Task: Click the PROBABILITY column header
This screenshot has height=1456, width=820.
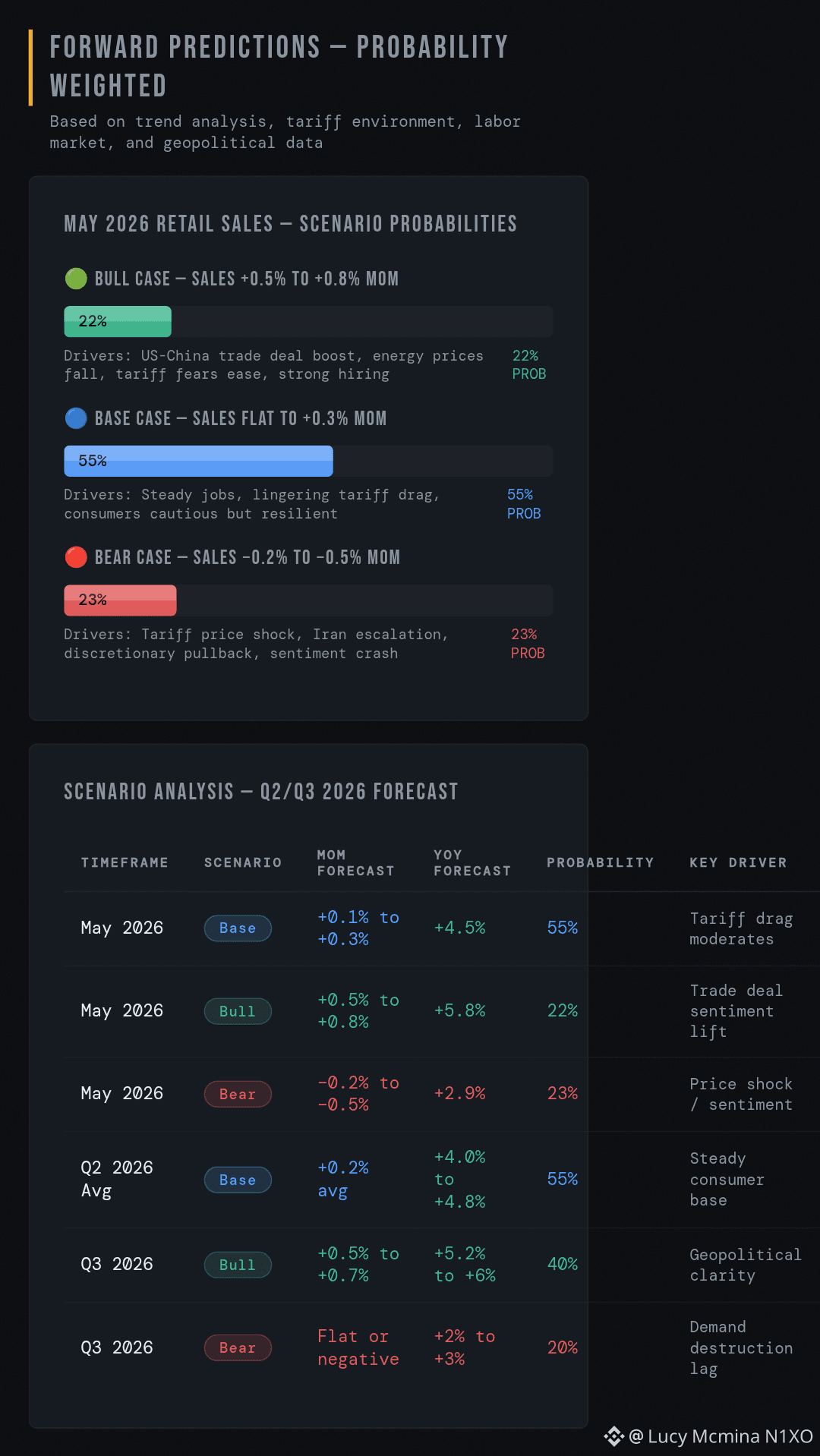Action: click(601, 862)
